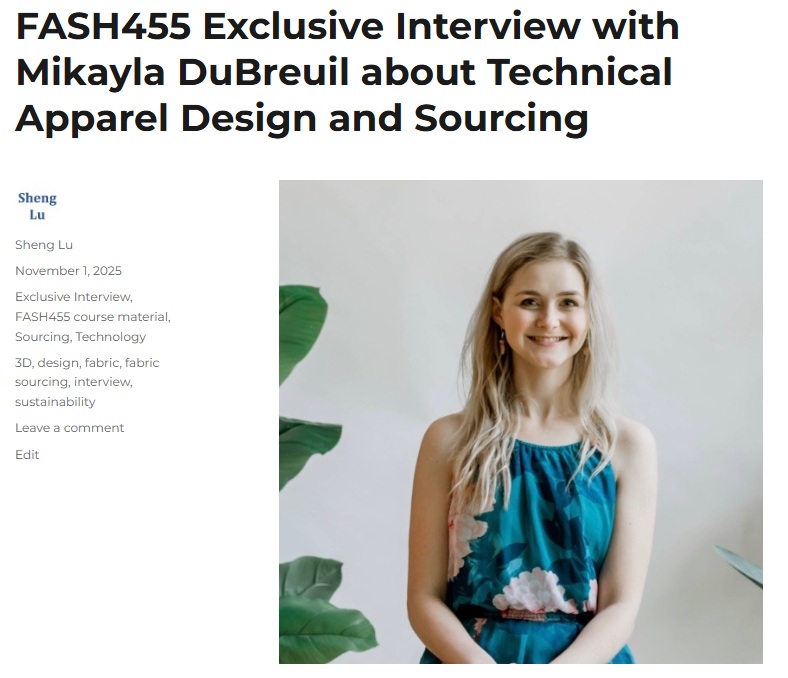The height and width of the screenshot is (678, 788).
Task: Select the Technology category link
Action: click(111, 337)
